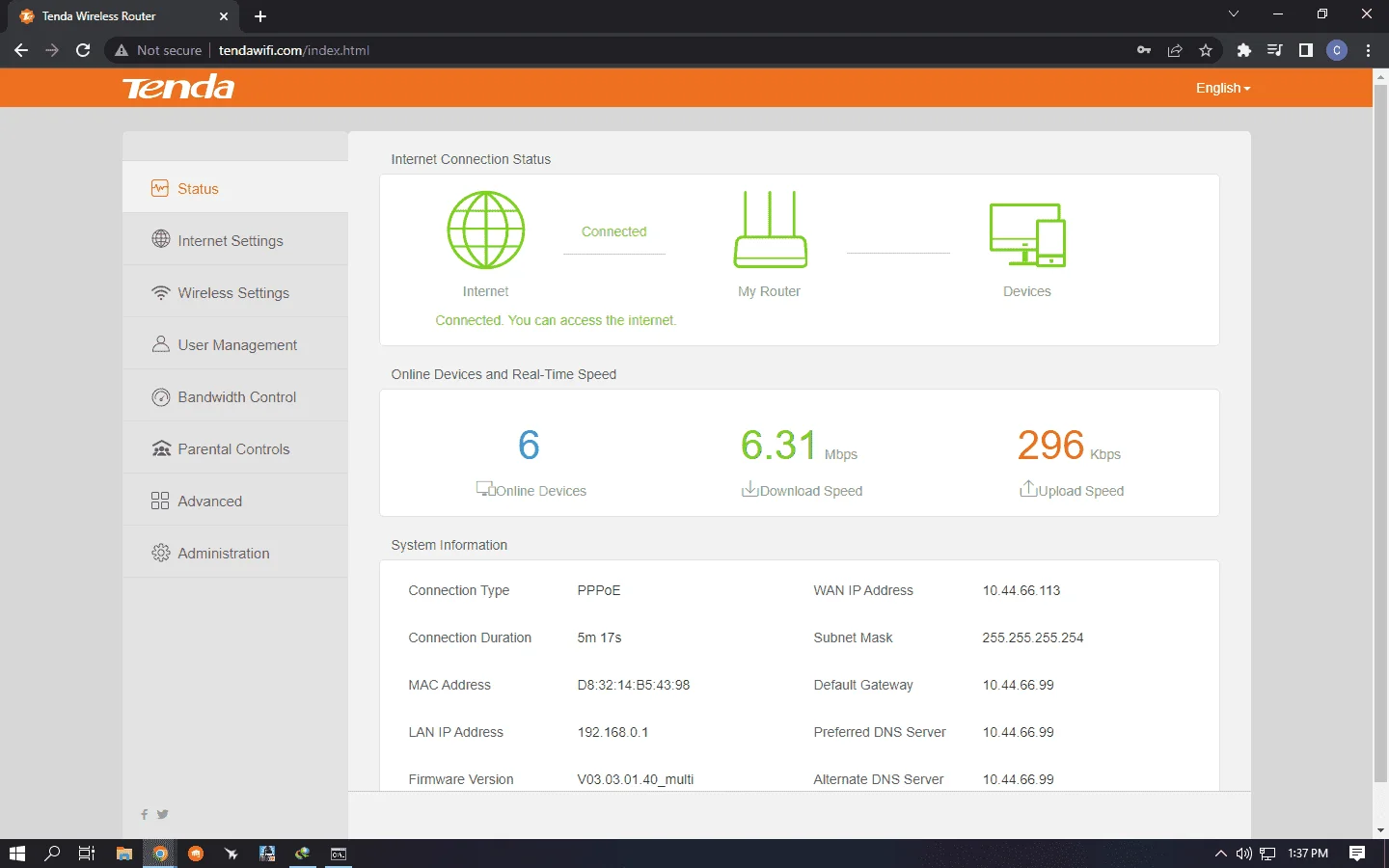Click the firmware version V03.03.01.40_multi
The image size is (1389, 868).
[636, 779]
